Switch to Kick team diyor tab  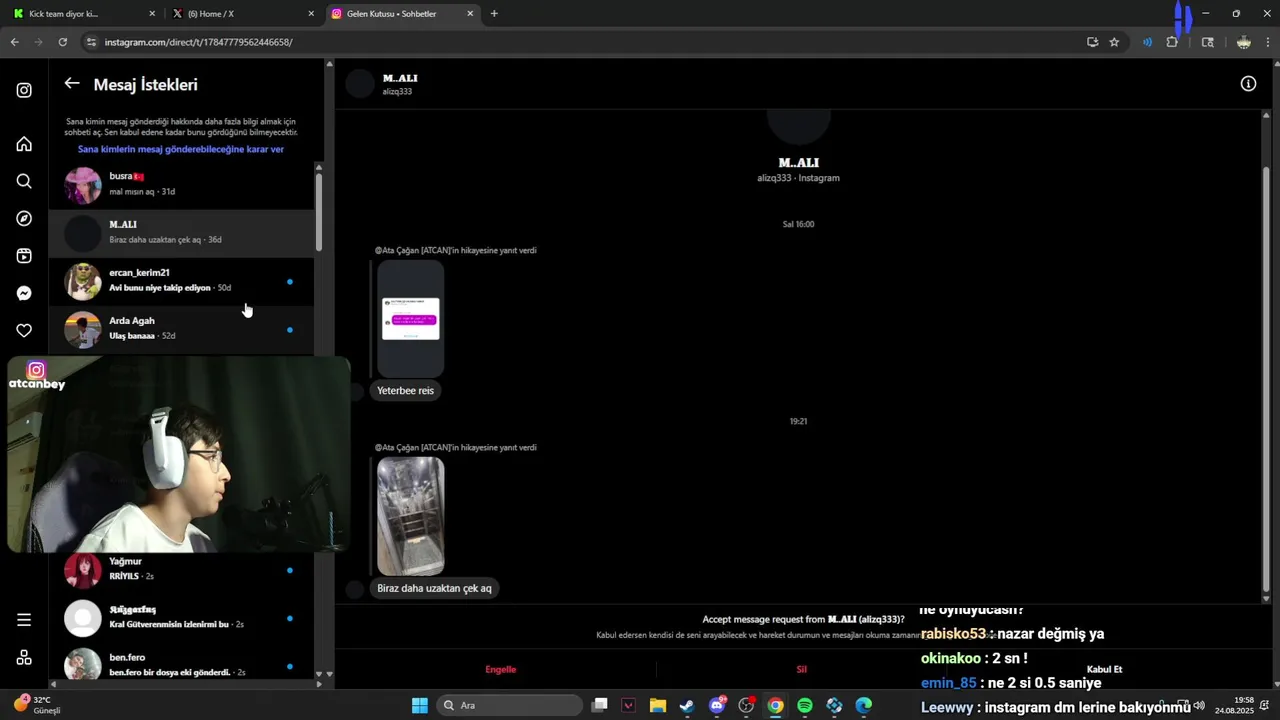point(83,14)
